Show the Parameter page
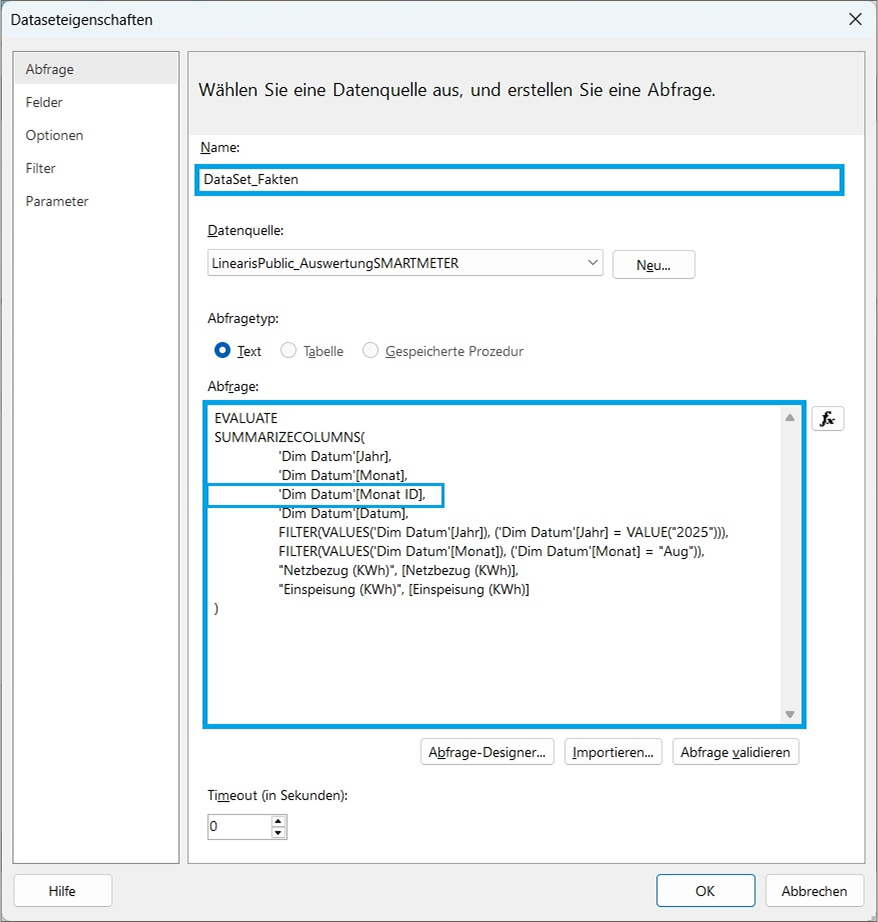This screenshot has width=878, height=922. [x=57, y=201]
